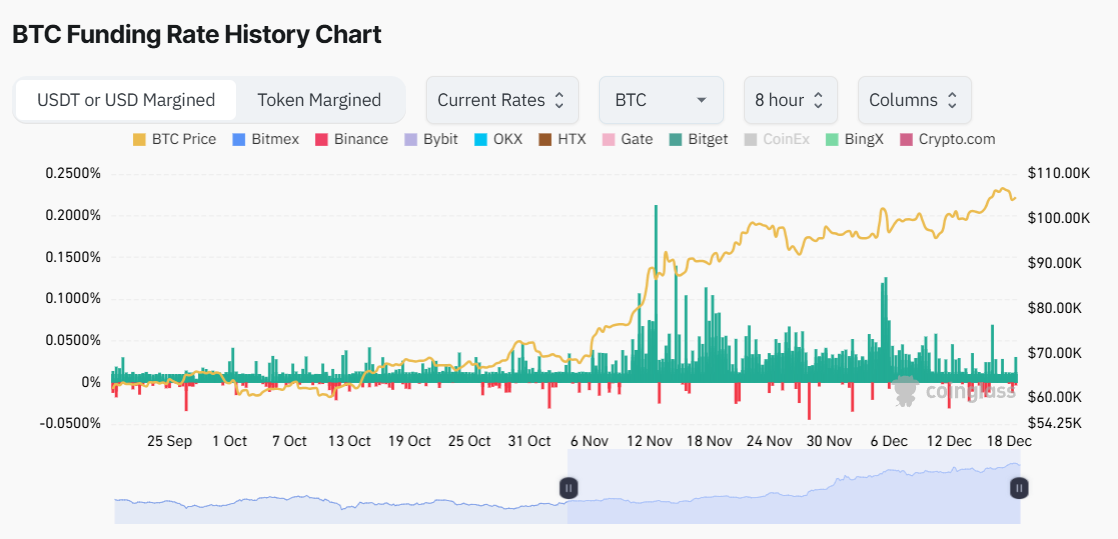Click the 25 Sep date label
This screenshot has height=539, width=1118.
(170, 441)
